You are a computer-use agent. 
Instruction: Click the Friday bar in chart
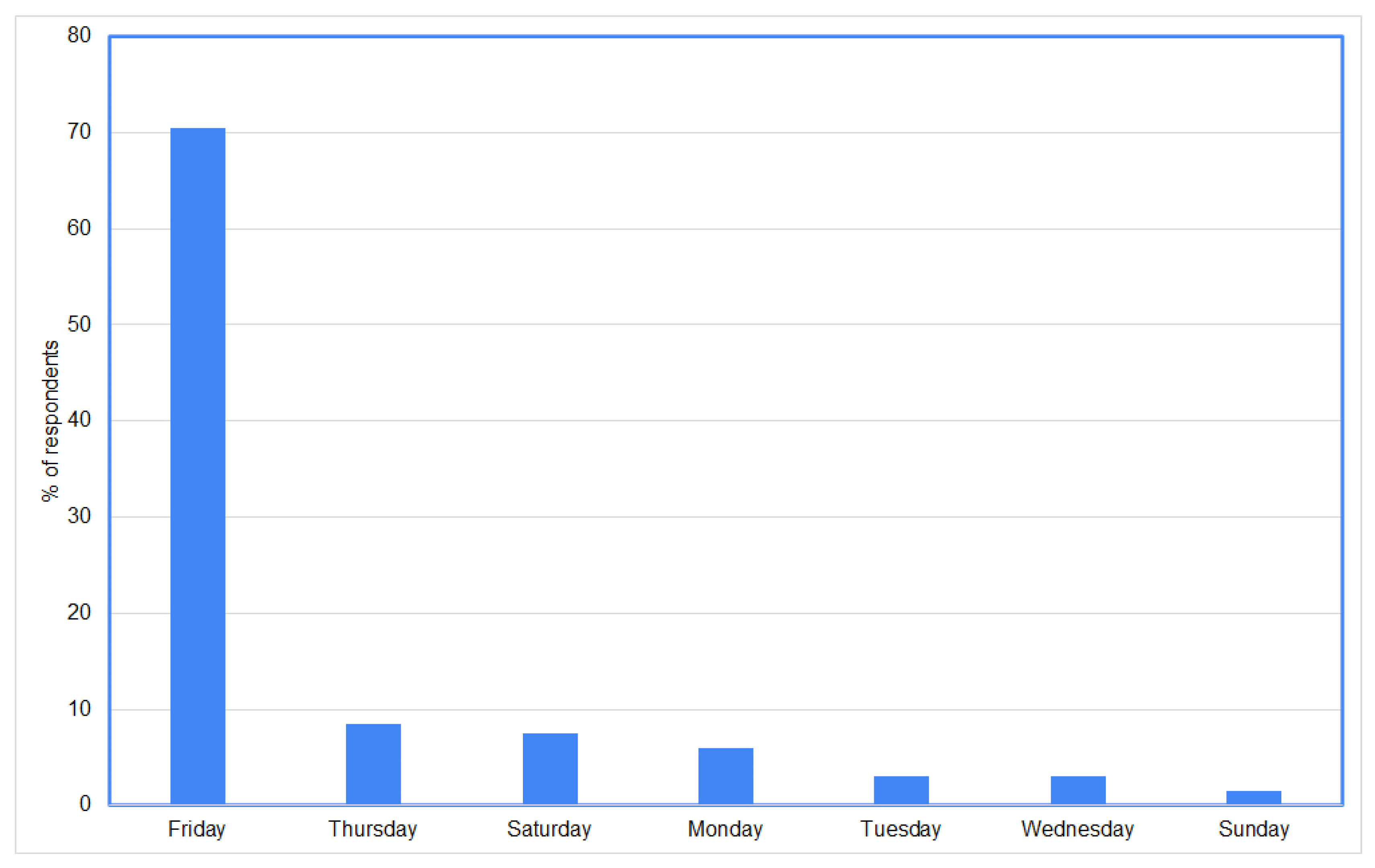pos(198,465)
